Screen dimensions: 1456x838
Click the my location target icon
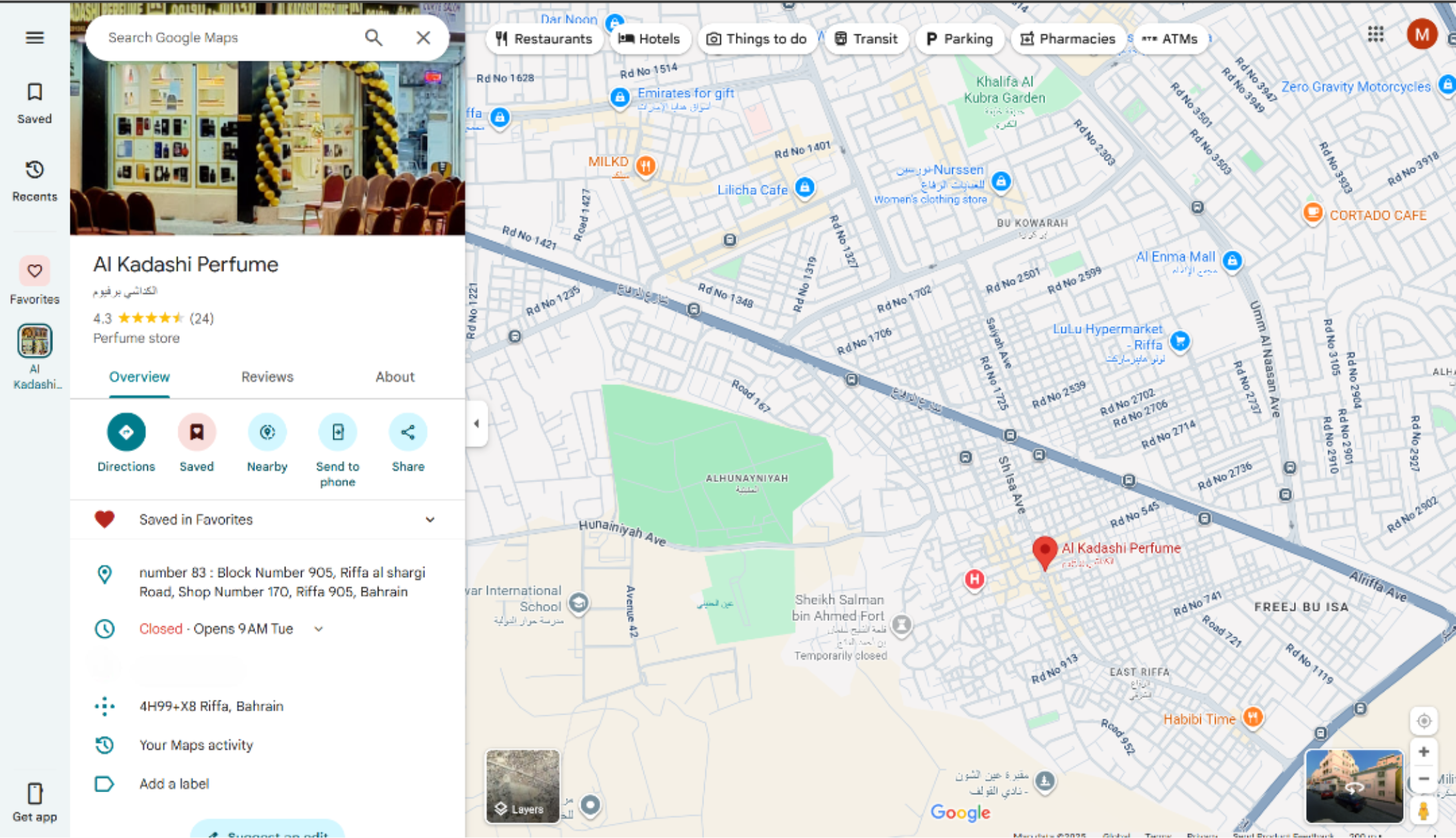(x=1423, y=720)
